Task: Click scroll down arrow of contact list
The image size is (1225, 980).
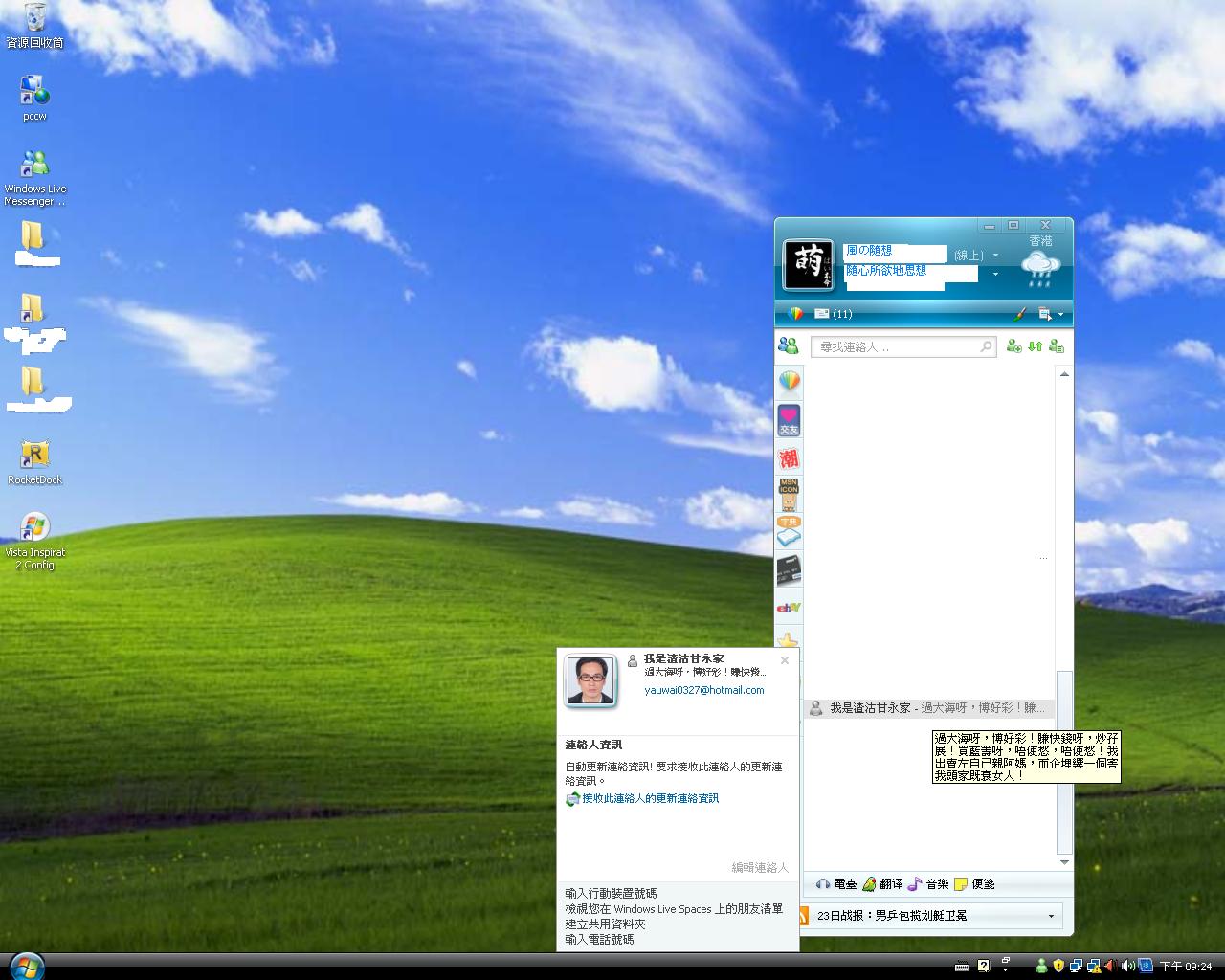Action: 1064,862
